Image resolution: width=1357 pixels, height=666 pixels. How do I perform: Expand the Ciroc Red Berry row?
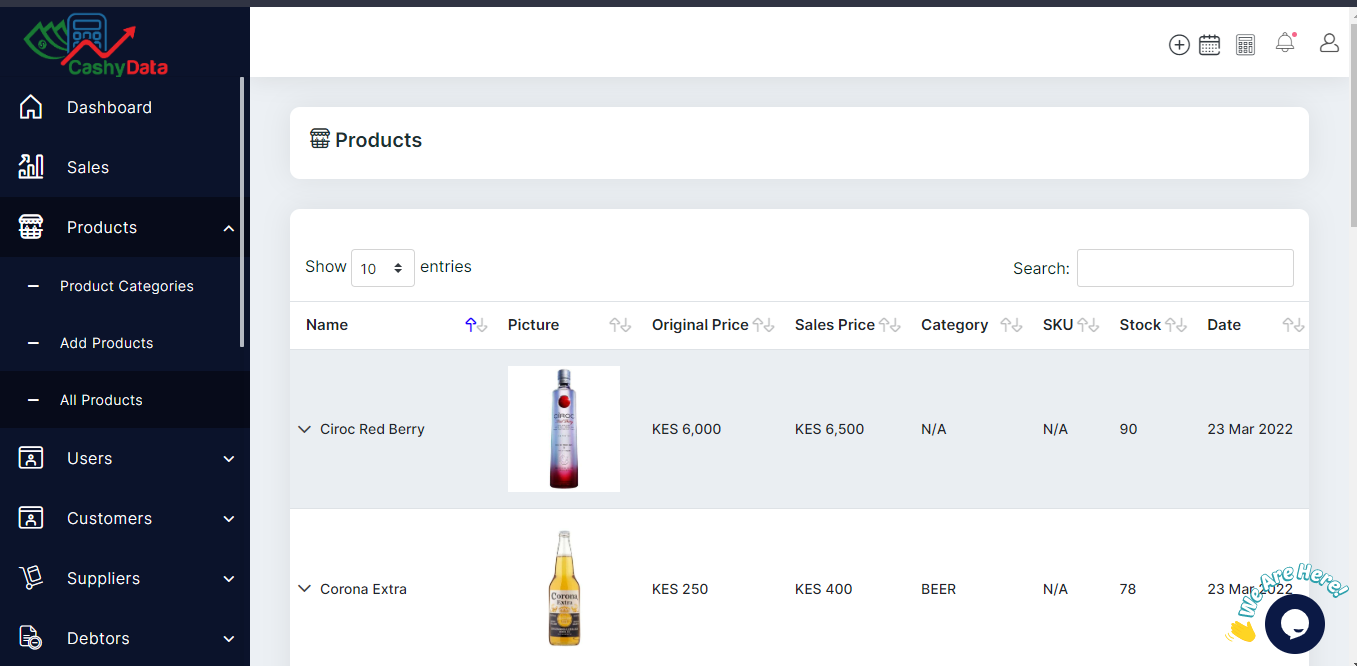305,429
